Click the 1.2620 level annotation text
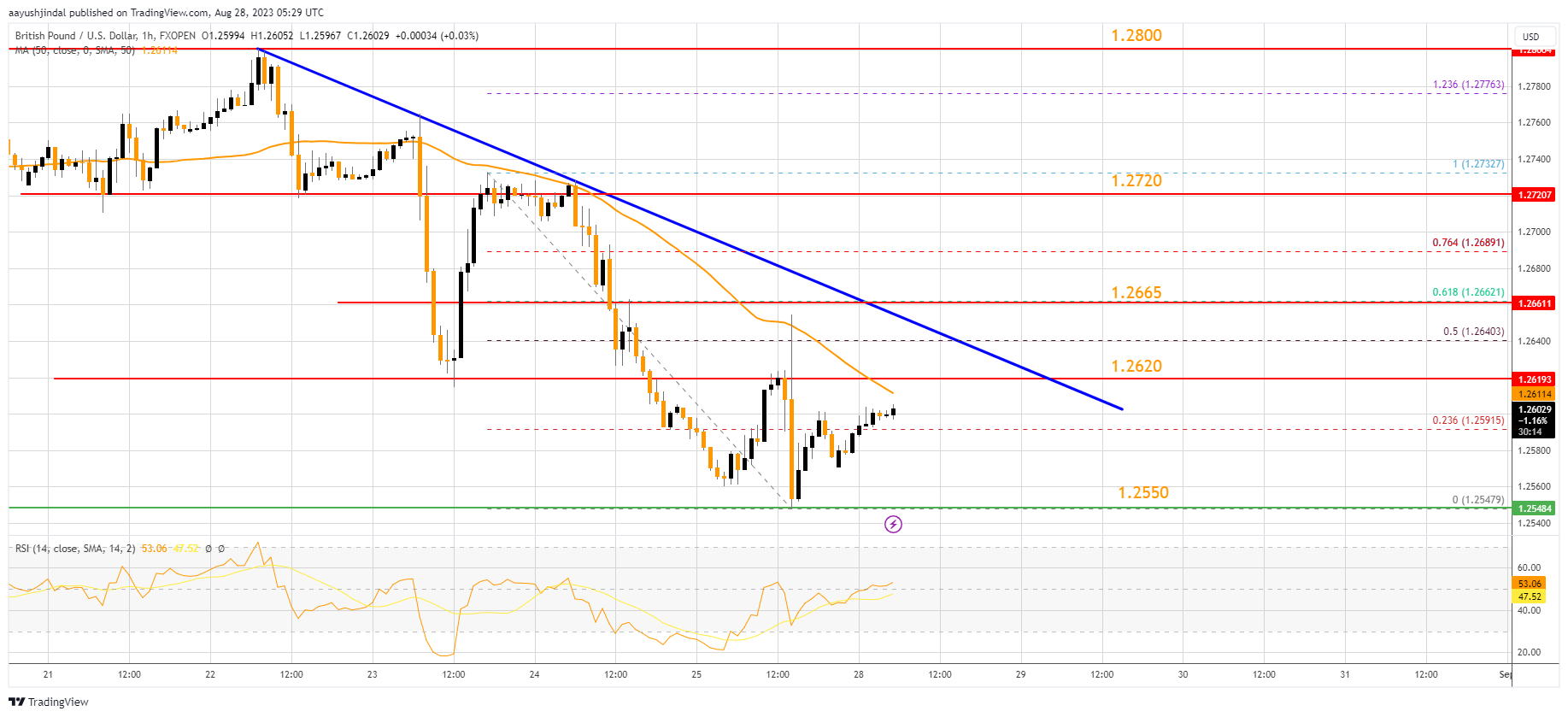The width and height of the screenshot is (1568, 717). 1136,366
